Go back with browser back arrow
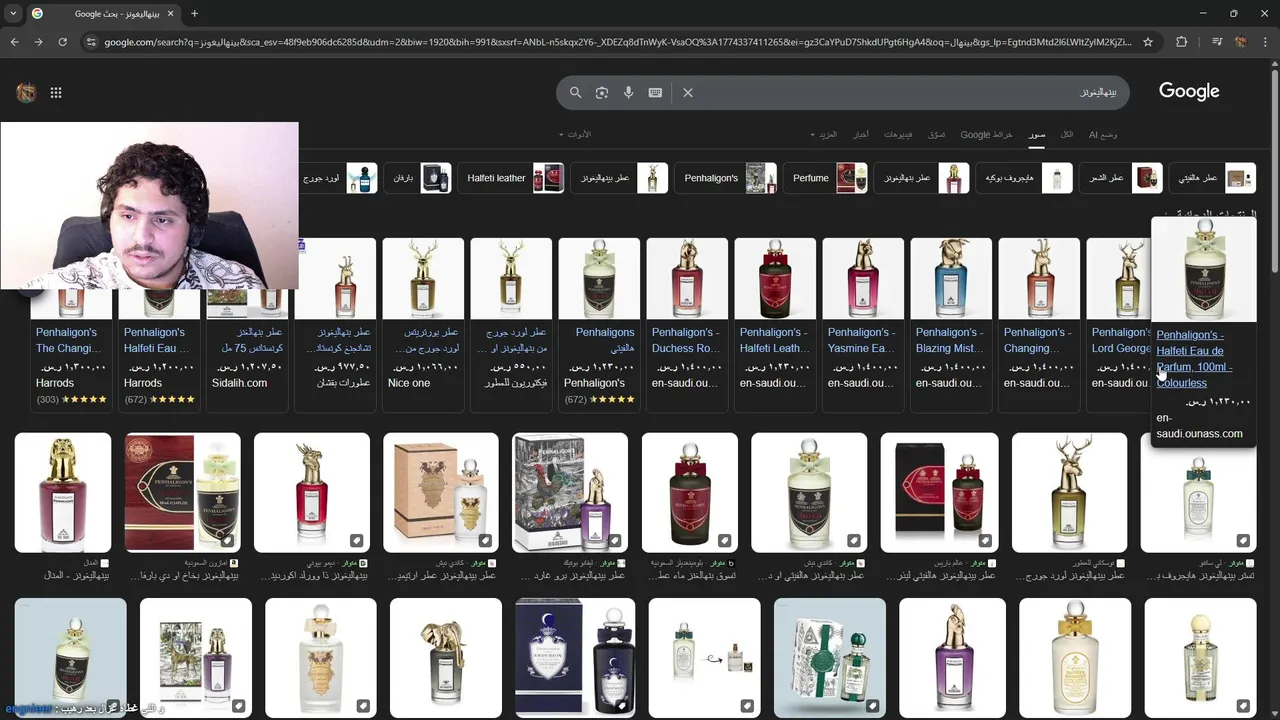1280x720 pixels. pos(14,42)
